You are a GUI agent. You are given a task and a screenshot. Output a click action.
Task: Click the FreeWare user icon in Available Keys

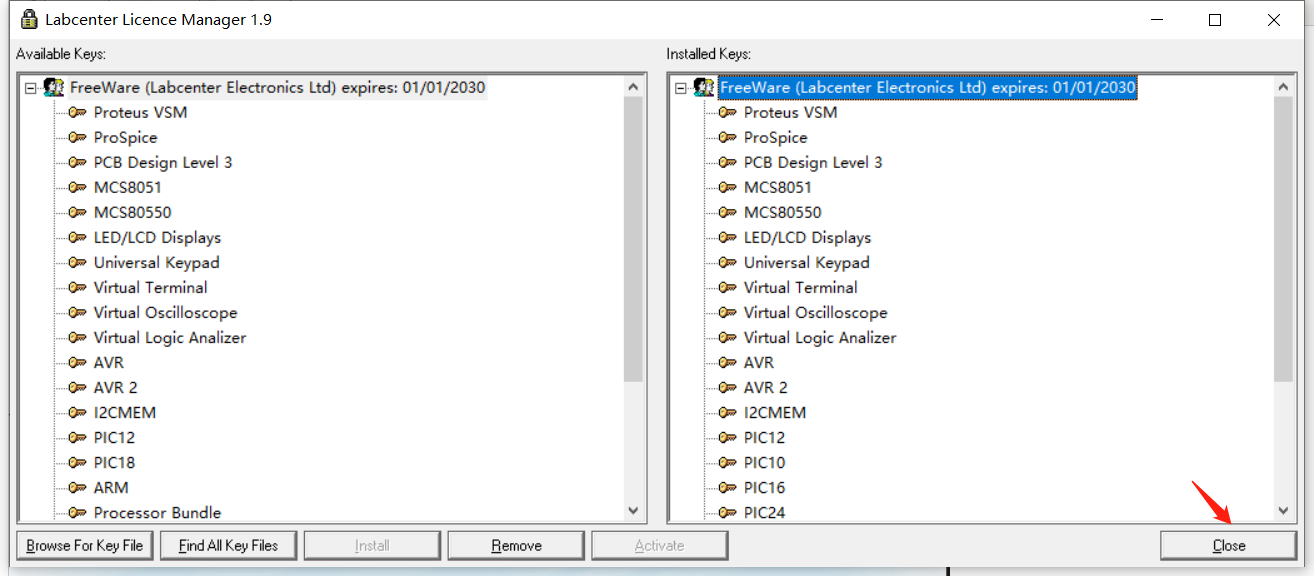click(x=54, y=88)
